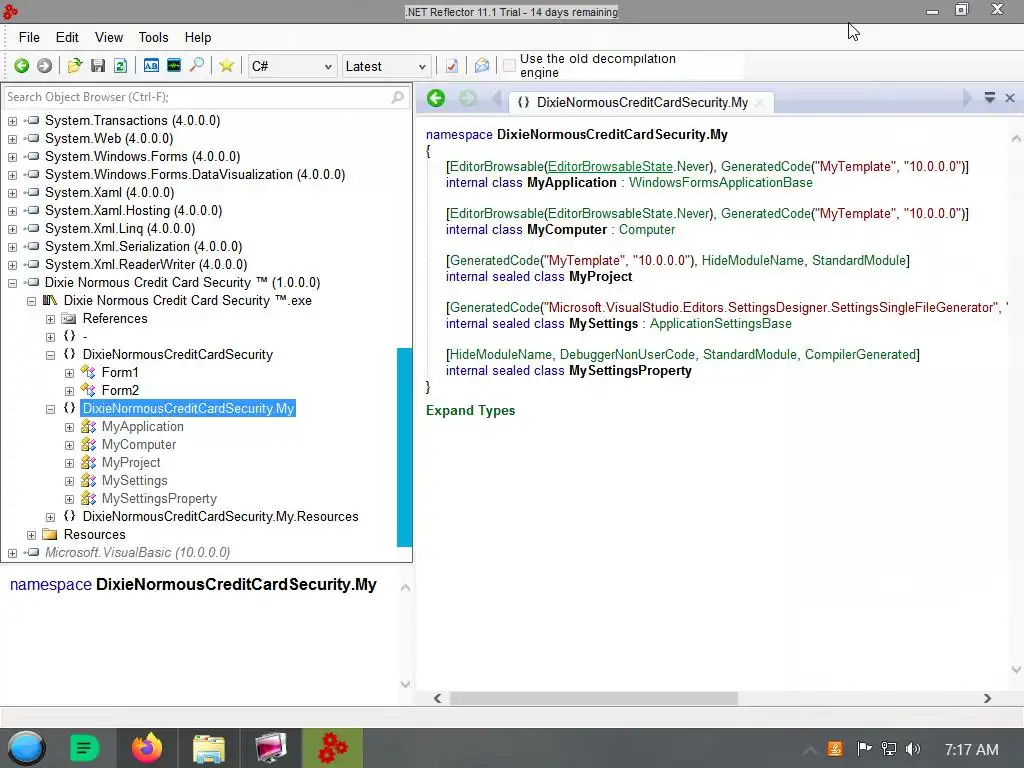Select the DixieNormousCreditCardSecurity.My tab

[x=641, y=103]
